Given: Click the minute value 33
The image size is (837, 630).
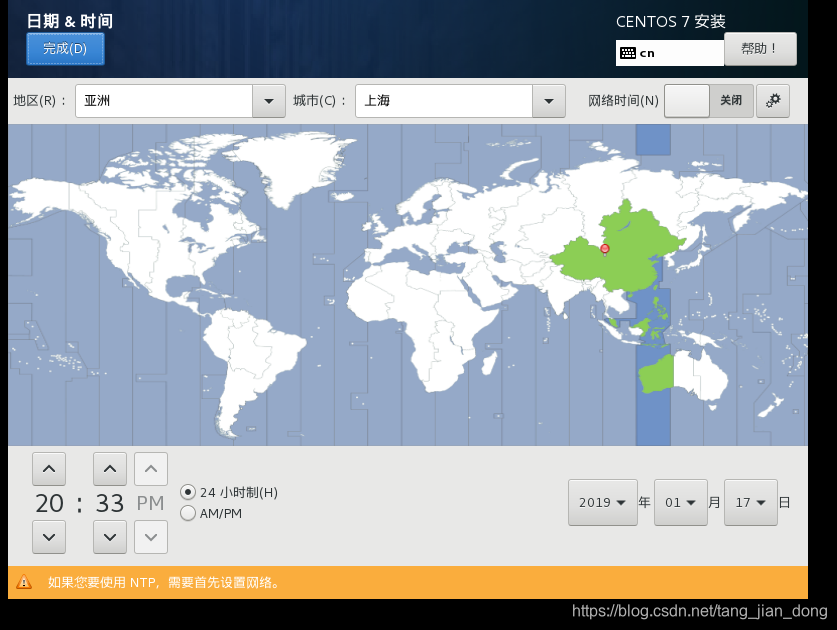Looking at the screenshot, I should click(x=110, y=503).
